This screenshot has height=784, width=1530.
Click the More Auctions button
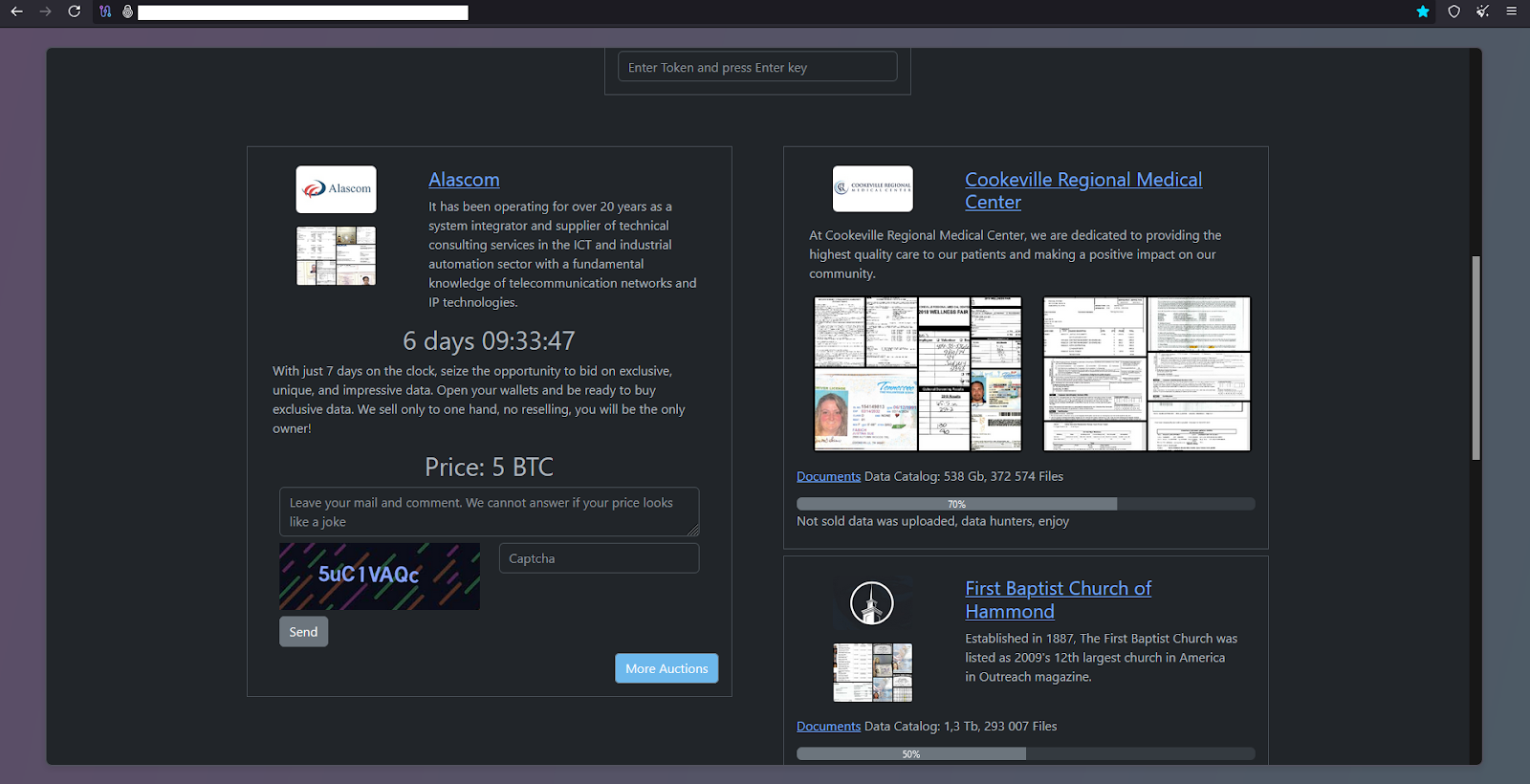coord(667,668)
